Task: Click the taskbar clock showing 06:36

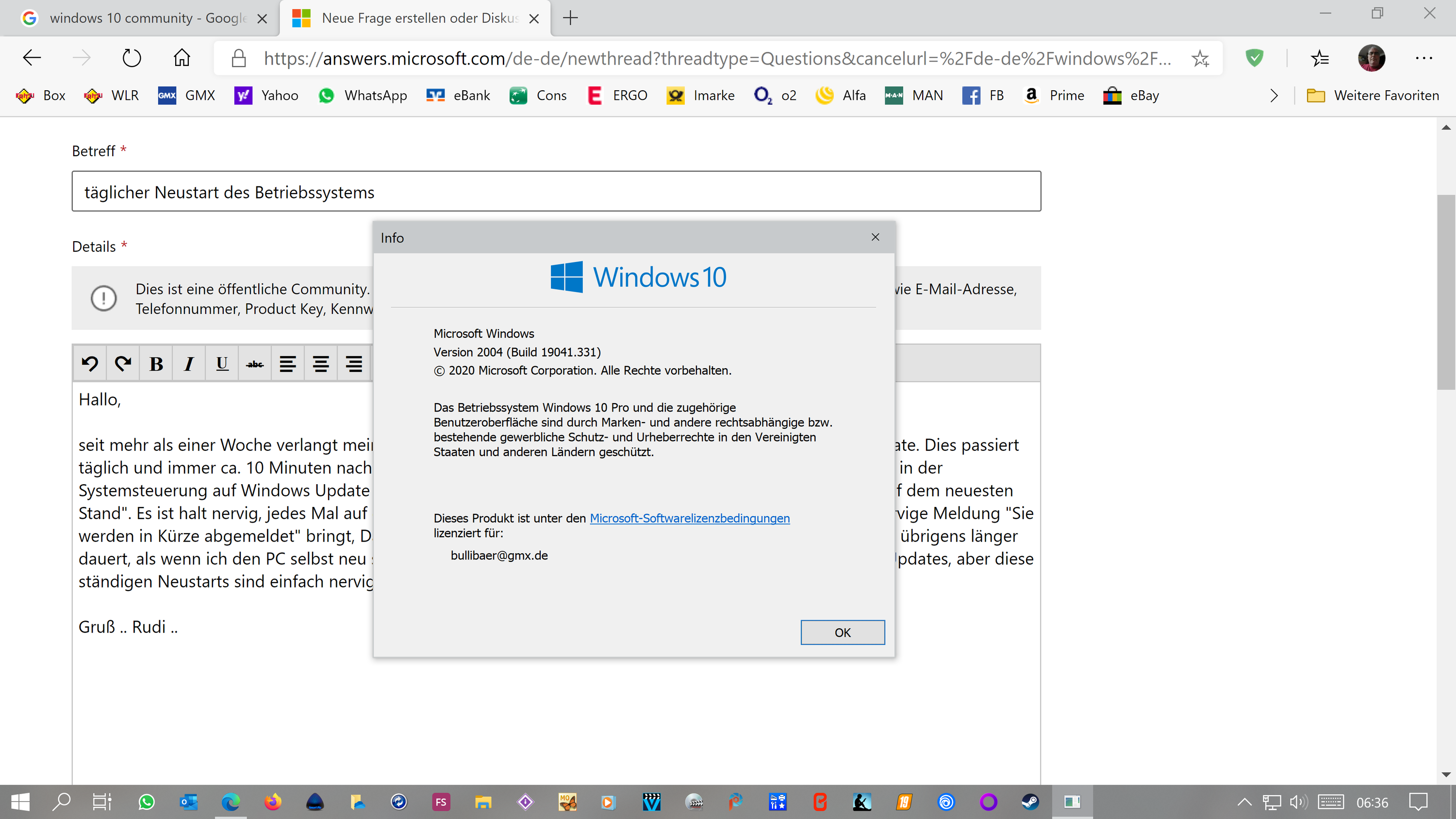Action: coord(1372,802)
